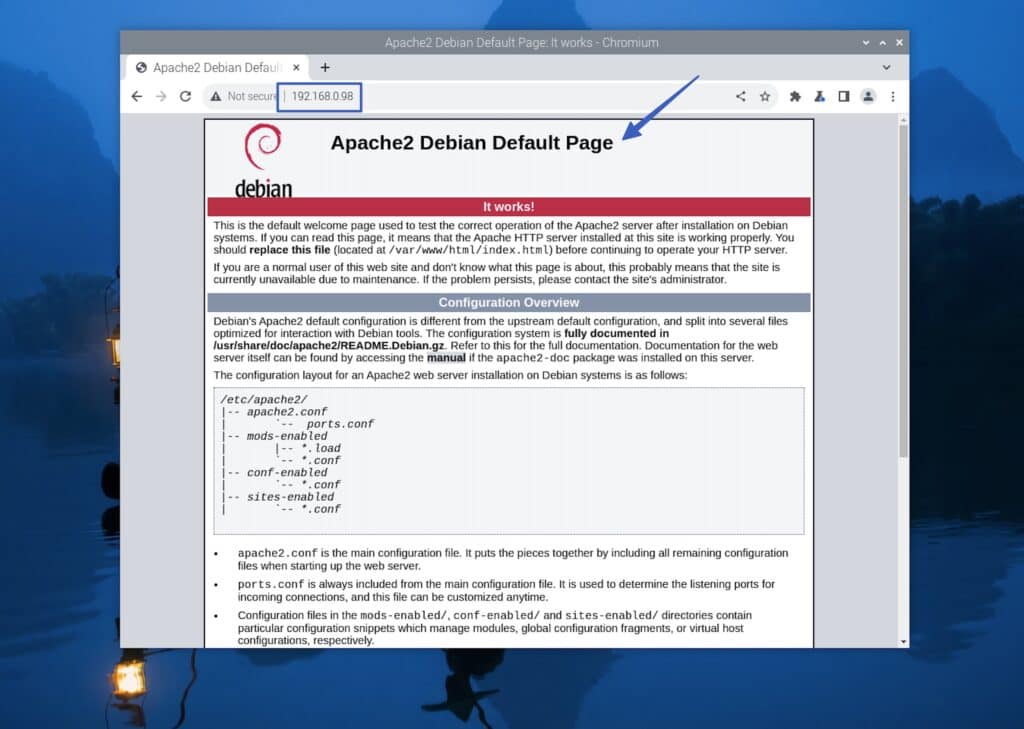Open the Side panel icon
The height and width of the screenshot is (729, 1024).
point(845,96)
